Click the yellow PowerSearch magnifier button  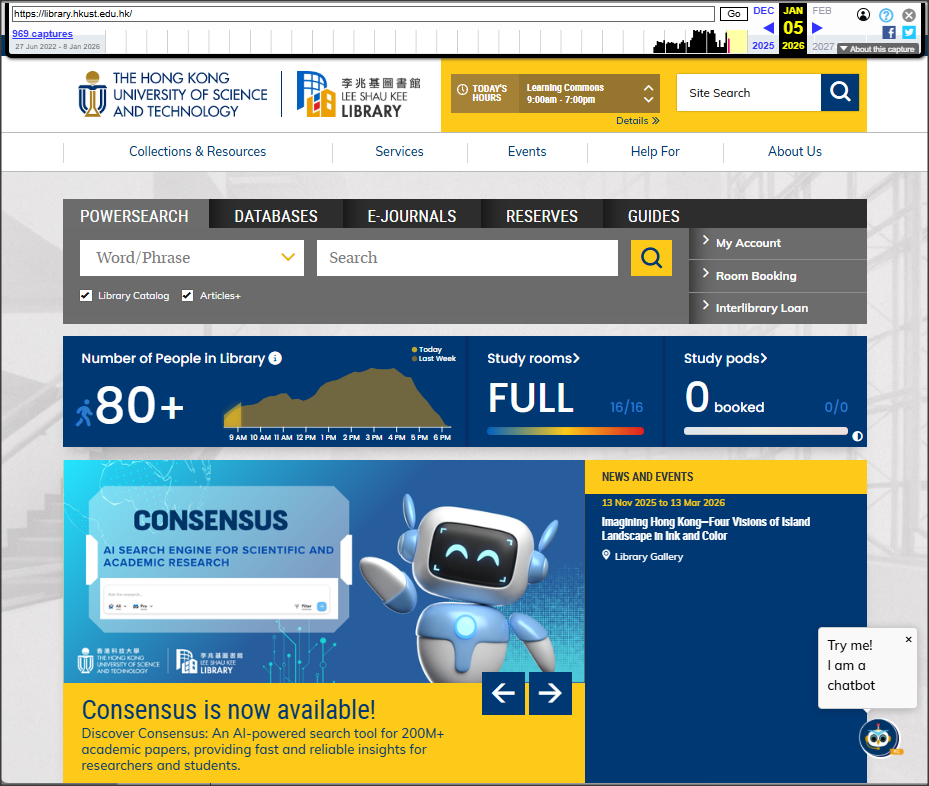point(651,258)
